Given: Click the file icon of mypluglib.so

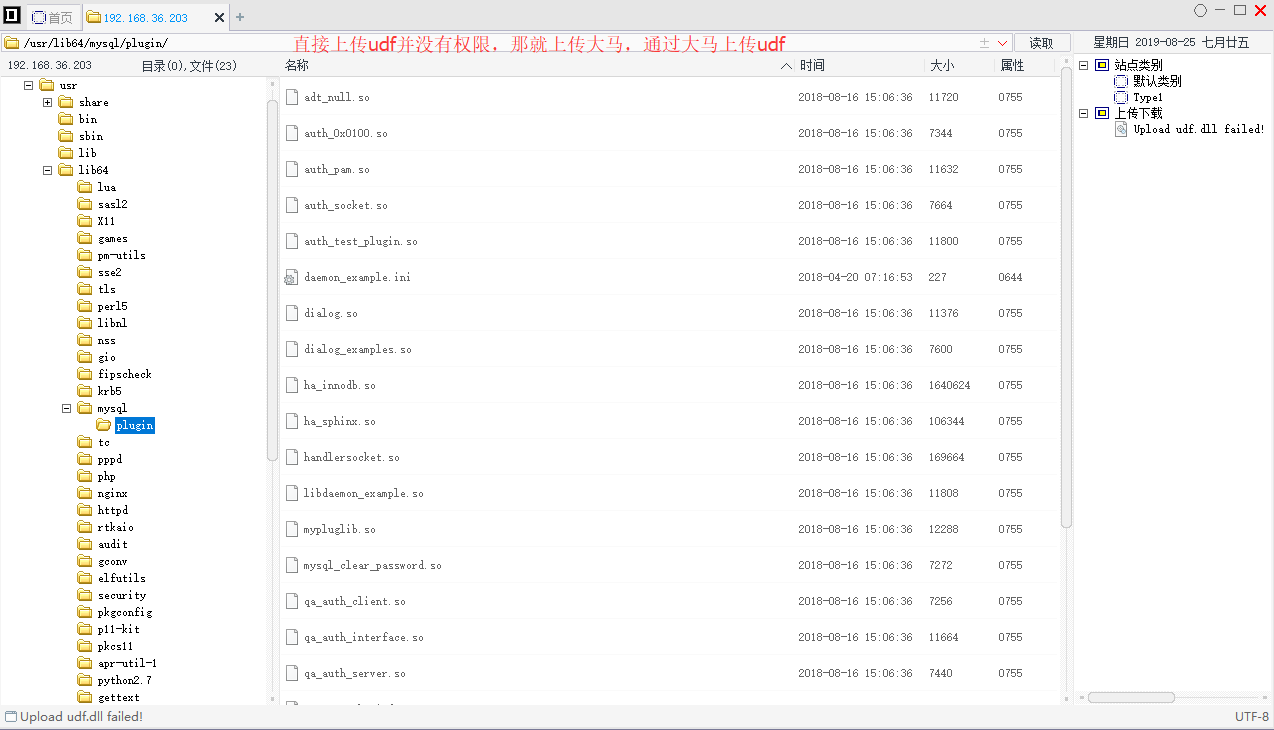Looking at the screenshot, I should coord(292,529).
